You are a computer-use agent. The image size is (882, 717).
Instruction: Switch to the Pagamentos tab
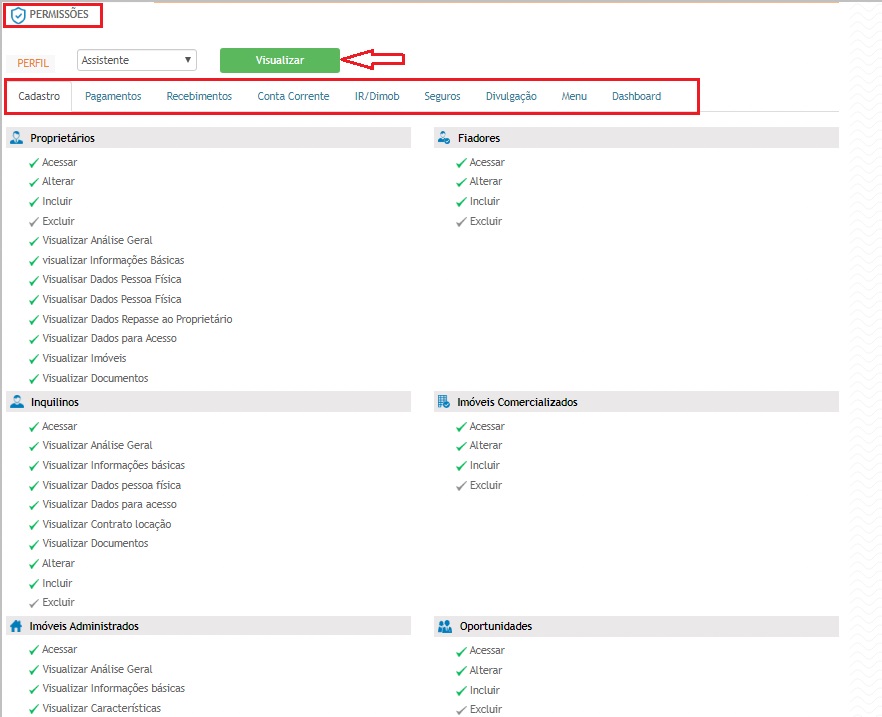(113, 97)
